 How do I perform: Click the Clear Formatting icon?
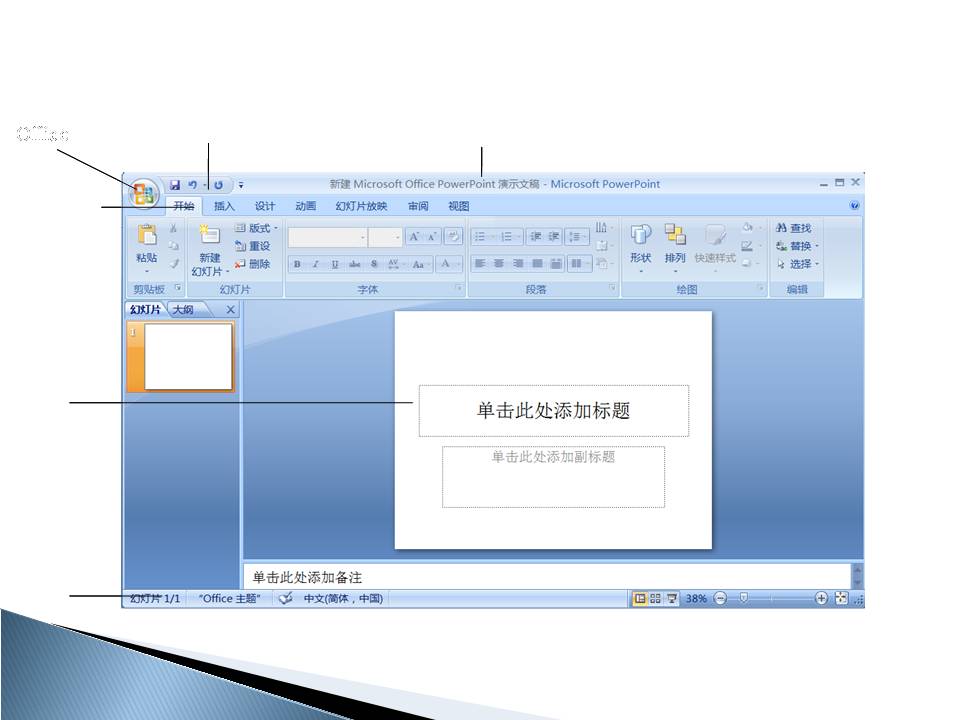[x=454, y=236]
